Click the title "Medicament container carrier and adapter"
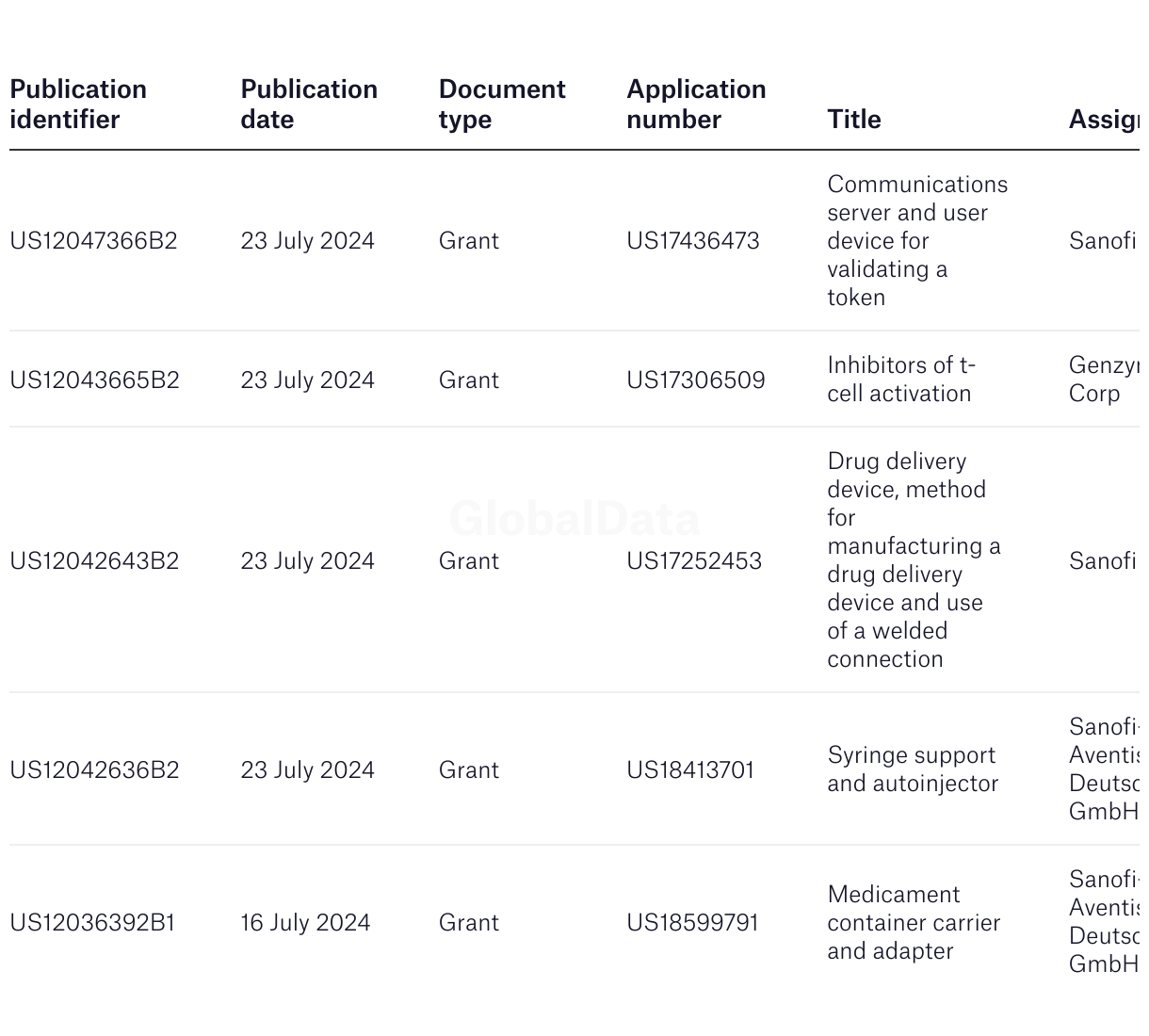 click(x=914, y=923)
